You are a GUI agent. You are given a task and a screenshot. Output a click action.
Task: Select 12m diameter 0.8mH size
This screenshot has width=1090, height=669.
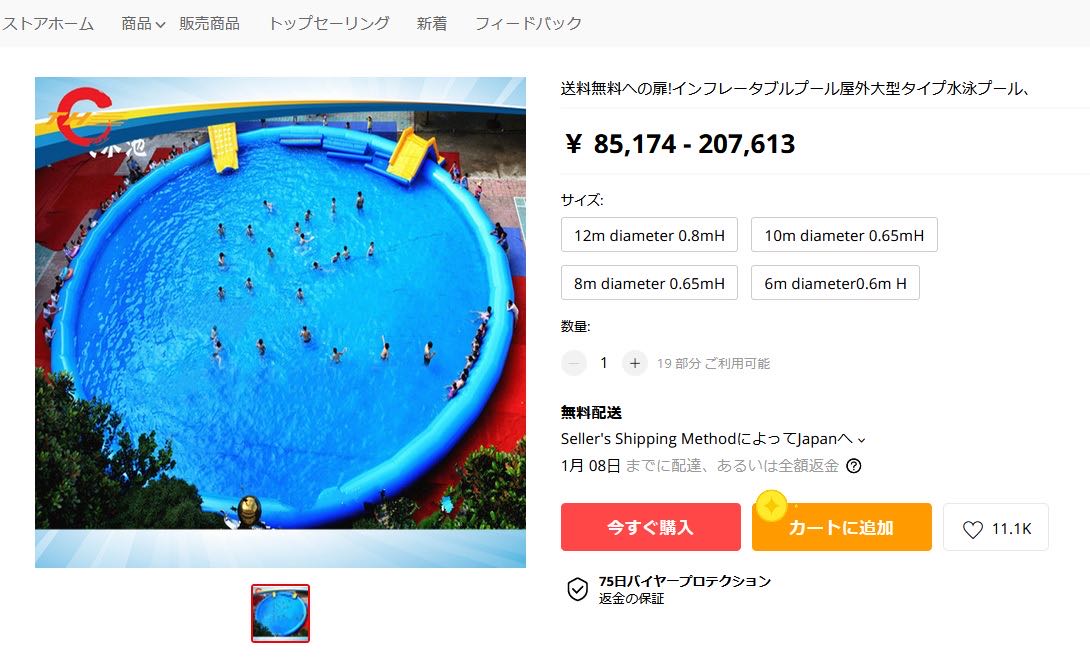[649, 235]
